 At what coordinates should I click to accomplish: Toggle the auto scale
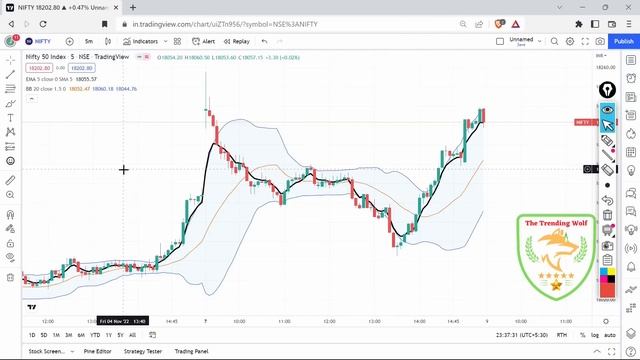(x=610, y=335)
